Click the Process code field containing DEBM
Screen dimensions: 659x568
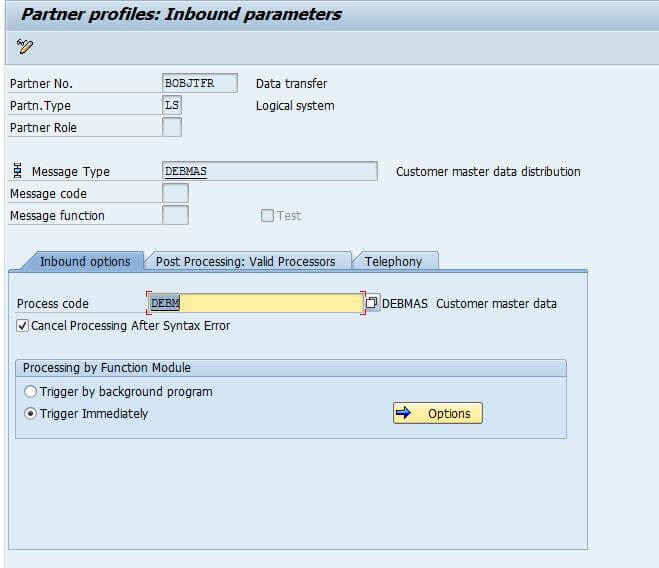coord(255,303)
